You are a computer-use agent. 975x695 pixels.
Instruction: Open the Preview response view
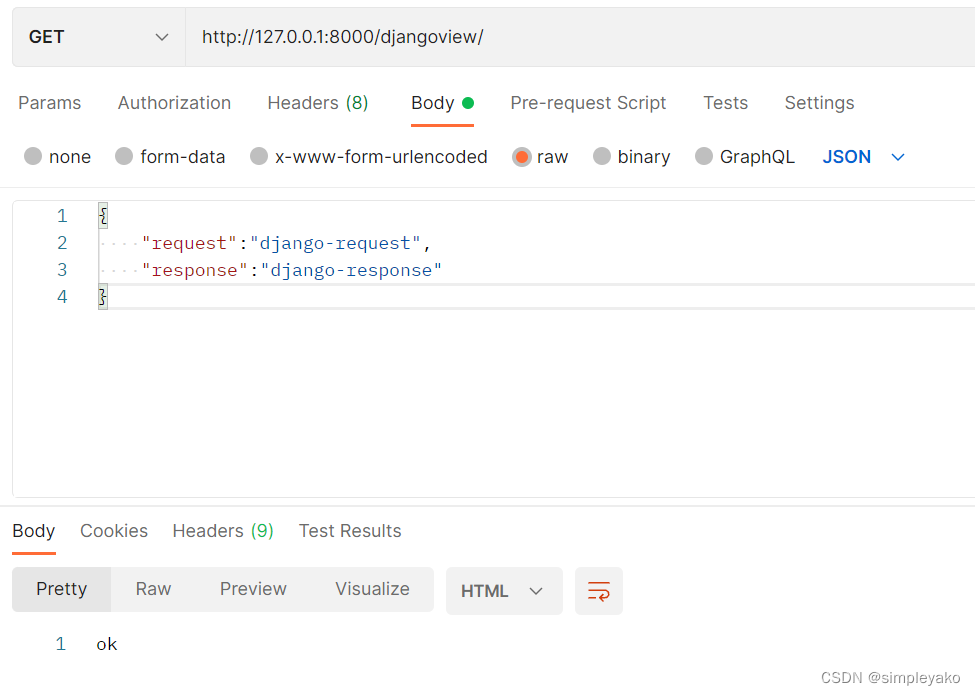point(253,589)
